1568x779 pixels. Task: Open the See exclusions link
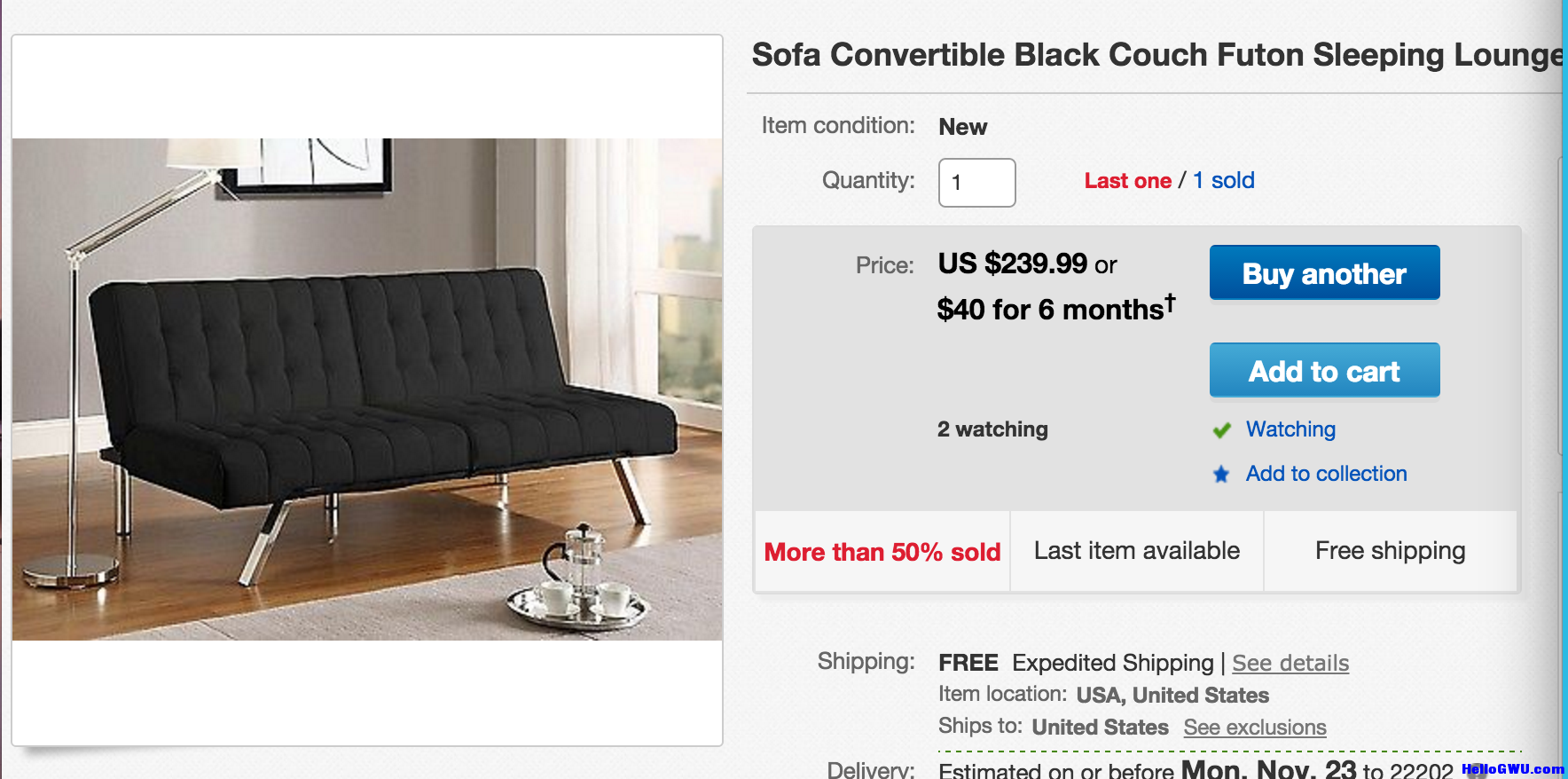point(1255,727)
